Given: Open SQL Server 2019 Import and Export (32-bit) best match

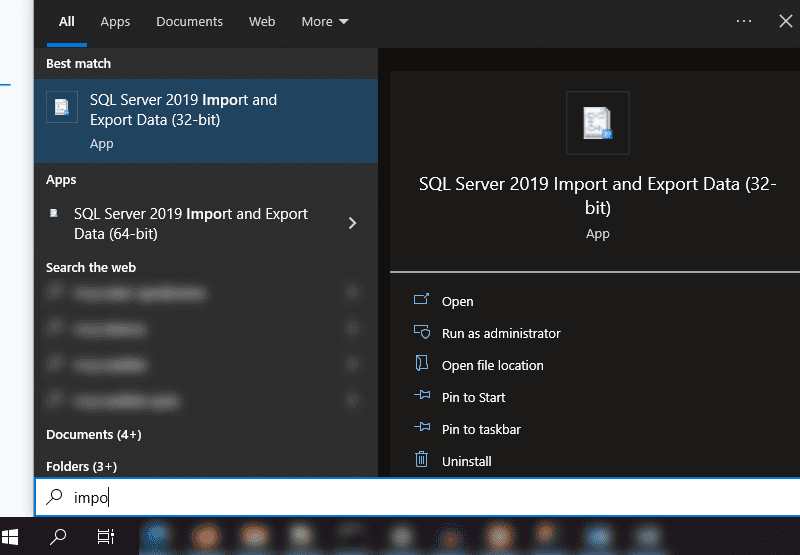Looking at the screenshot, I should click(x=206, y=121).
